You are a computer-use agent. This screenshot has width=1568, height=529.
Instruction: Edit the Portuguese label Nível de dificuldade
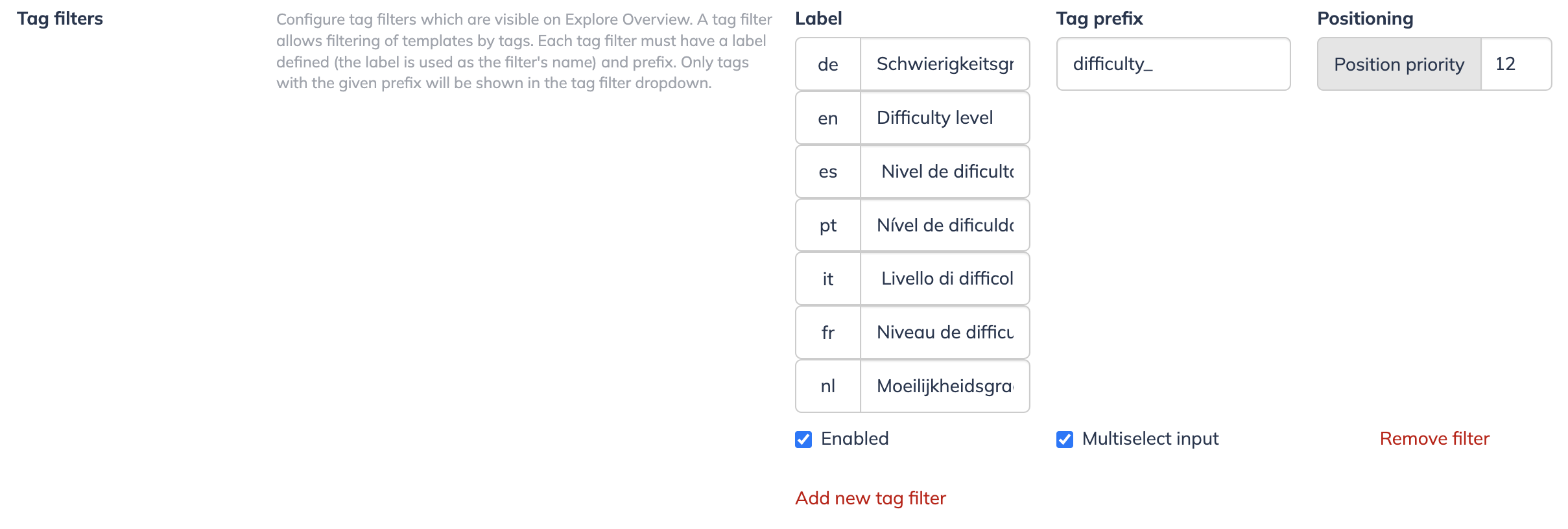945,225
